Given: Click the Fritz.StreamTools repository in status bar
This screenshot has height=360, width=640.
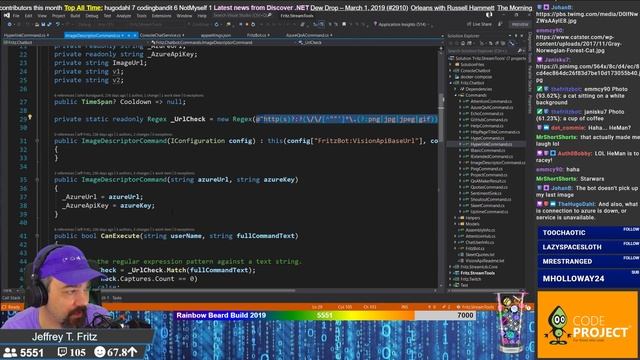Looking at the screenshot, I should 475,307.
